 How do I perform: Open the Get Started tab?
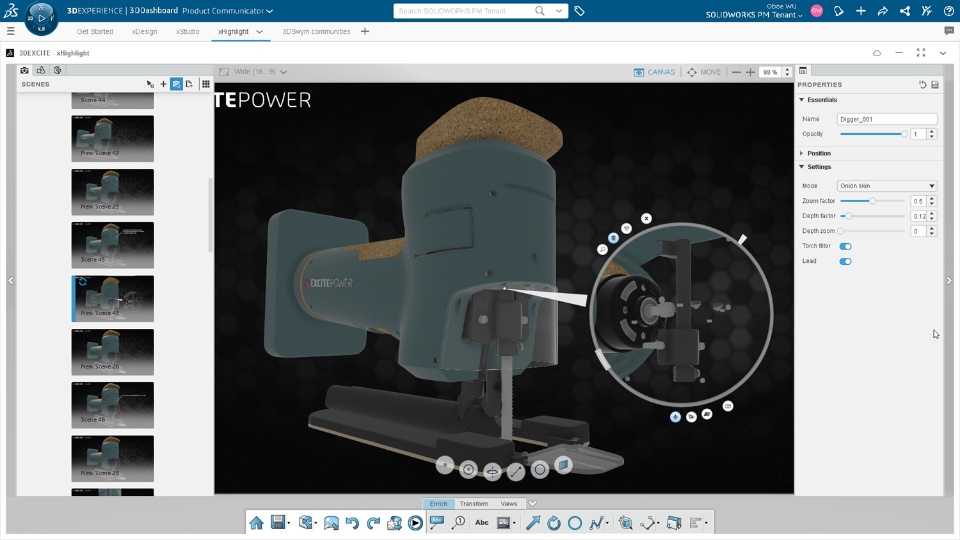[x=95, y=31]
